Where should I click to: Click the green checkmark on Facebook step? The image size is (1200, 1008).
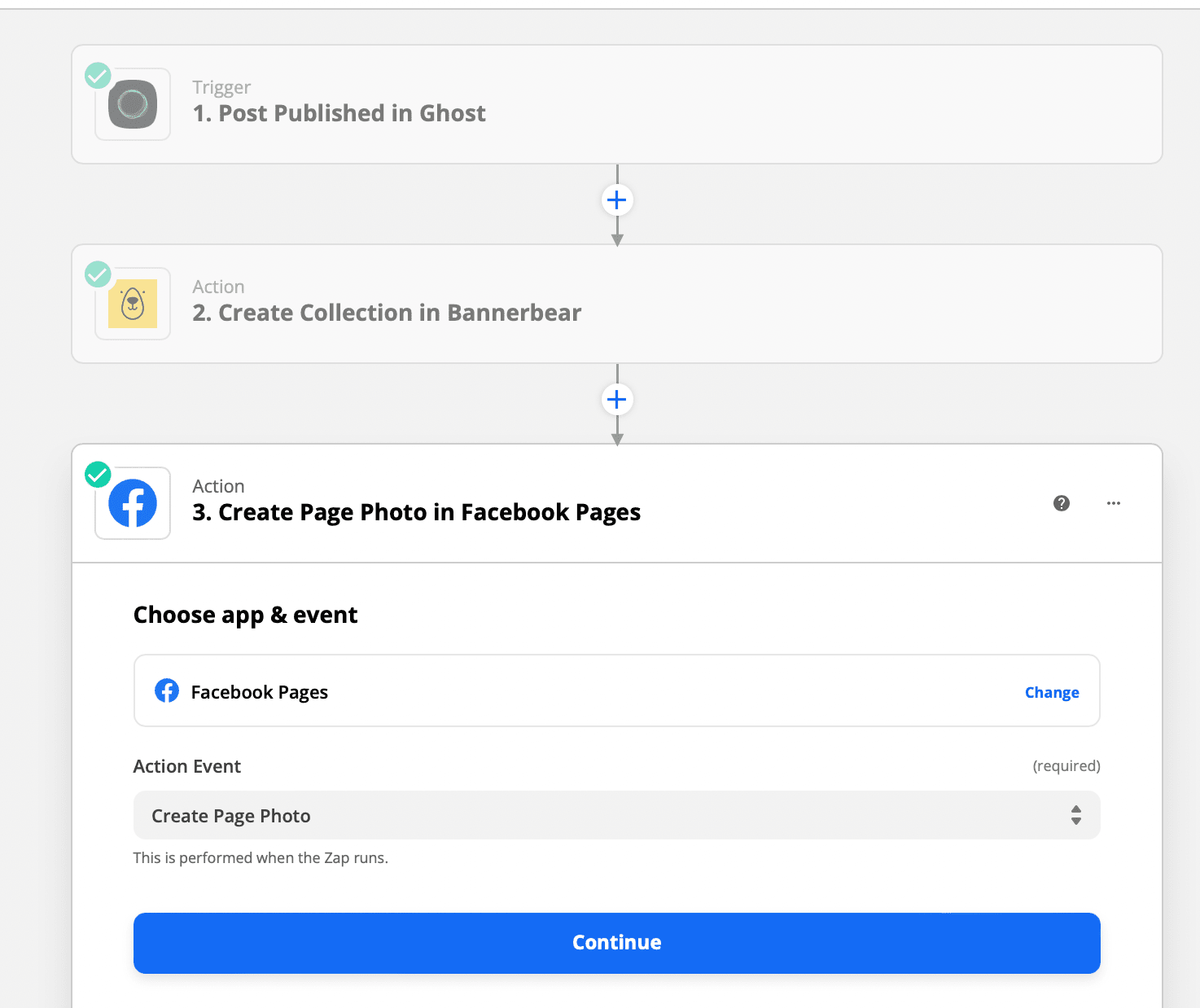pyautogui.click(x=99, y=474)
